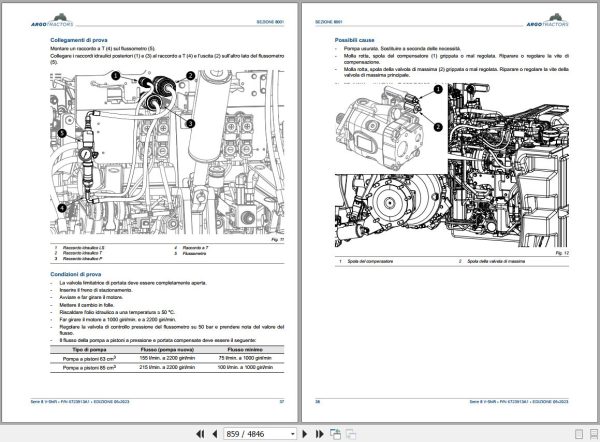Viewport: 600px width, 442px height.
Task: Go to the first page
Action: pos(200,434)
